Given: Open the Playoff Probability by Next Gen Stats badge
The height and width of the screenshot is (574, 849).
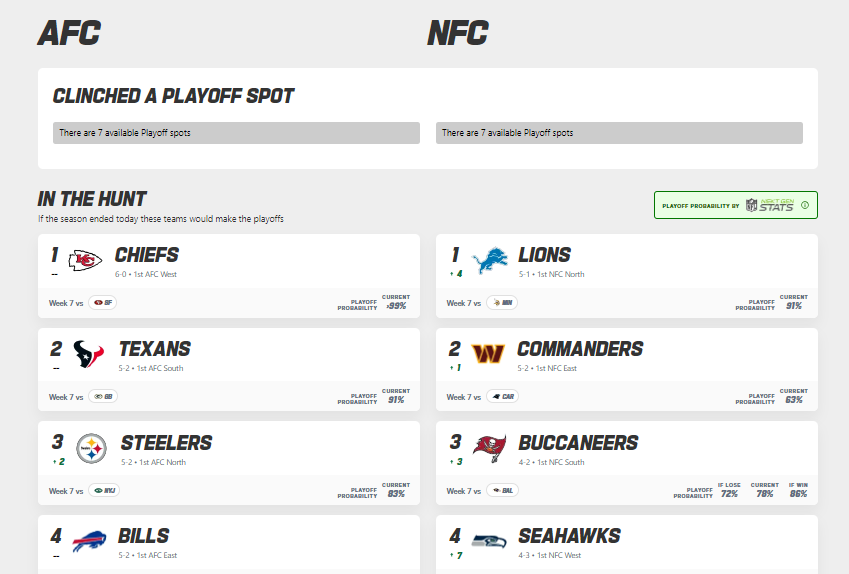Looking at the screenshot, I should (736, 205).
